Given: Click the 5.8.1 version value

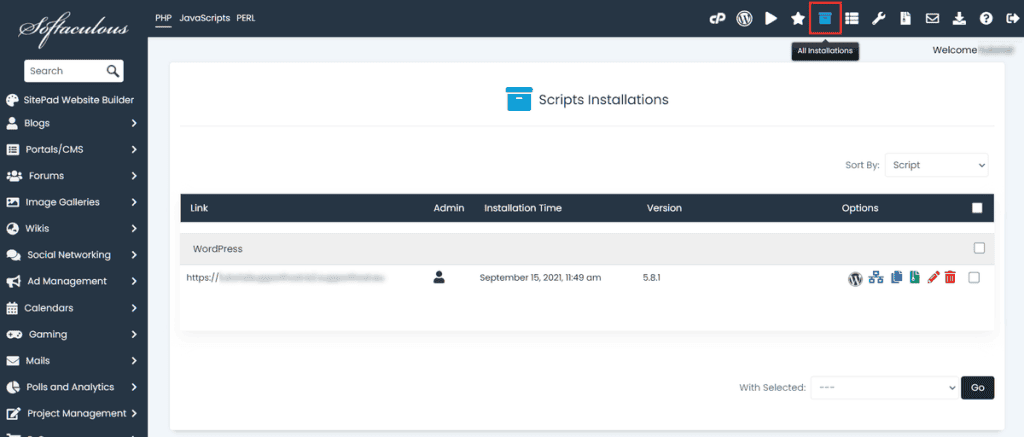Looking at the screenshot, I should 651,277.
